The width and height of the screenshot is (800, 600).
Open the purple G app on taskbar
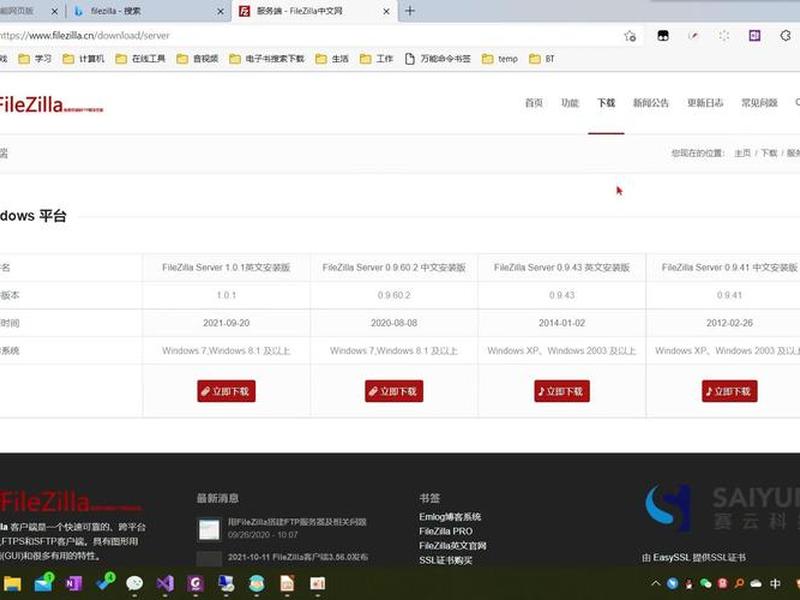pyautogui.click(x=195, y=583)
